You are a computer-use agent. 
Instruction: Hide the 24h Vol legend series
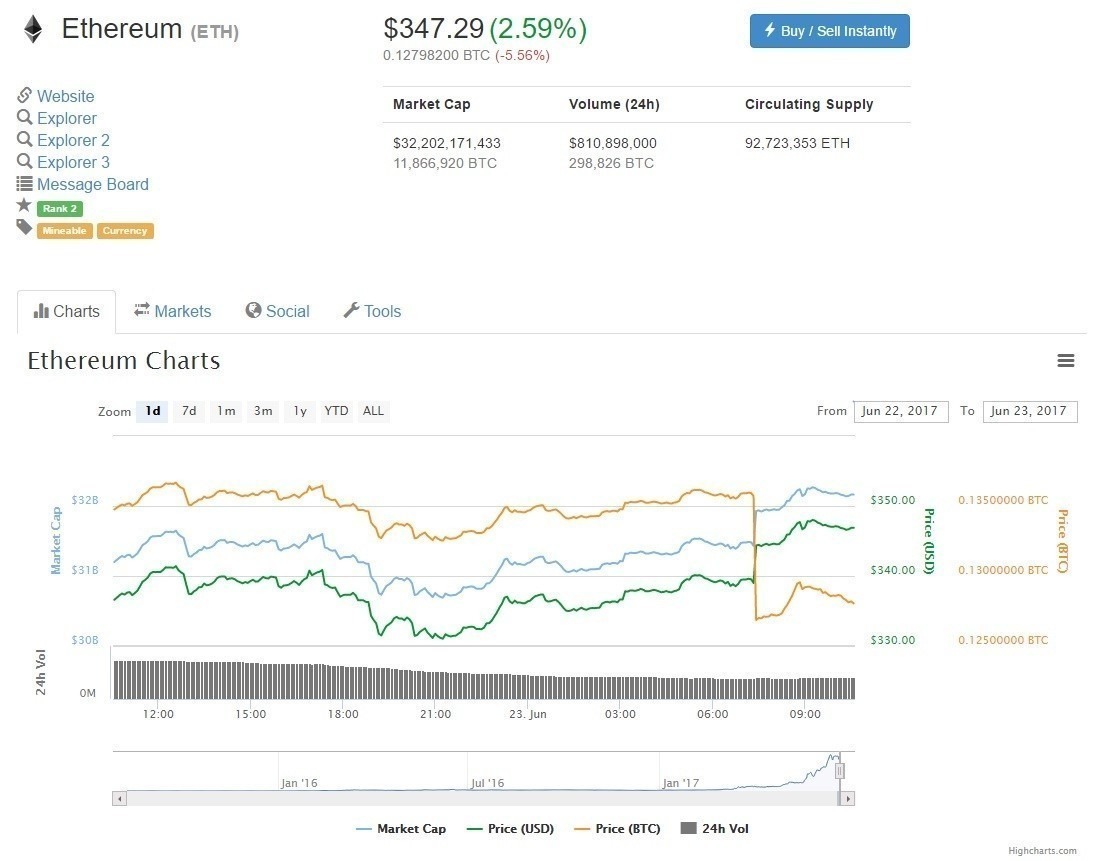click(x=714, y=829)
